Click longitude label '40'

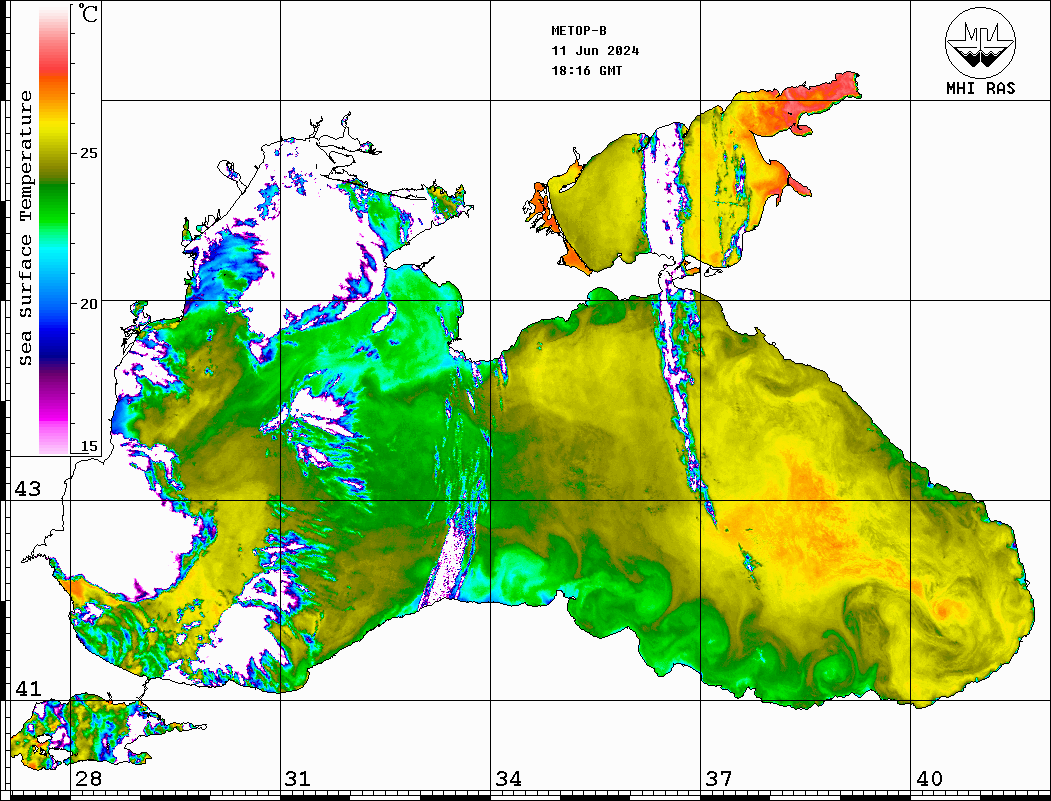(x=929, y=779)
